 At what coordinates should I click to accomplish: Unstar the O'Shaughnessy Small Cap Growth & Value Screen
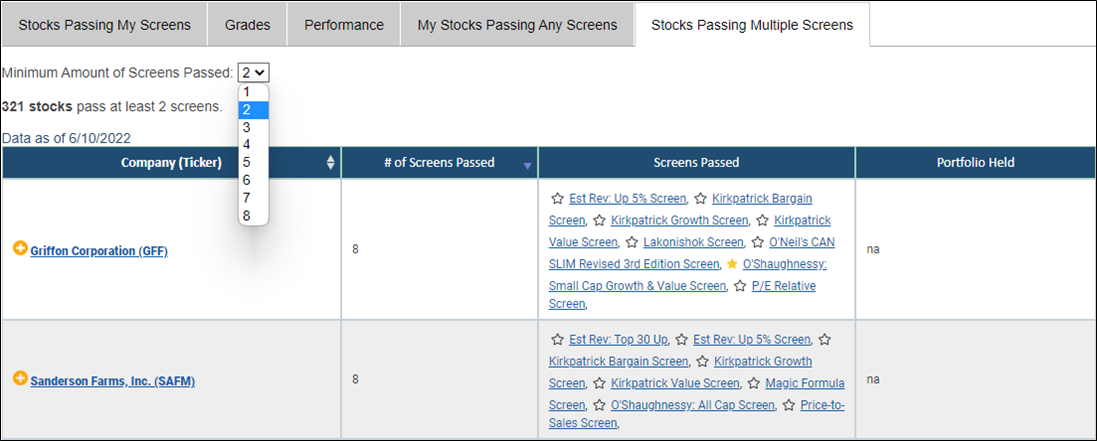[732, 264]
